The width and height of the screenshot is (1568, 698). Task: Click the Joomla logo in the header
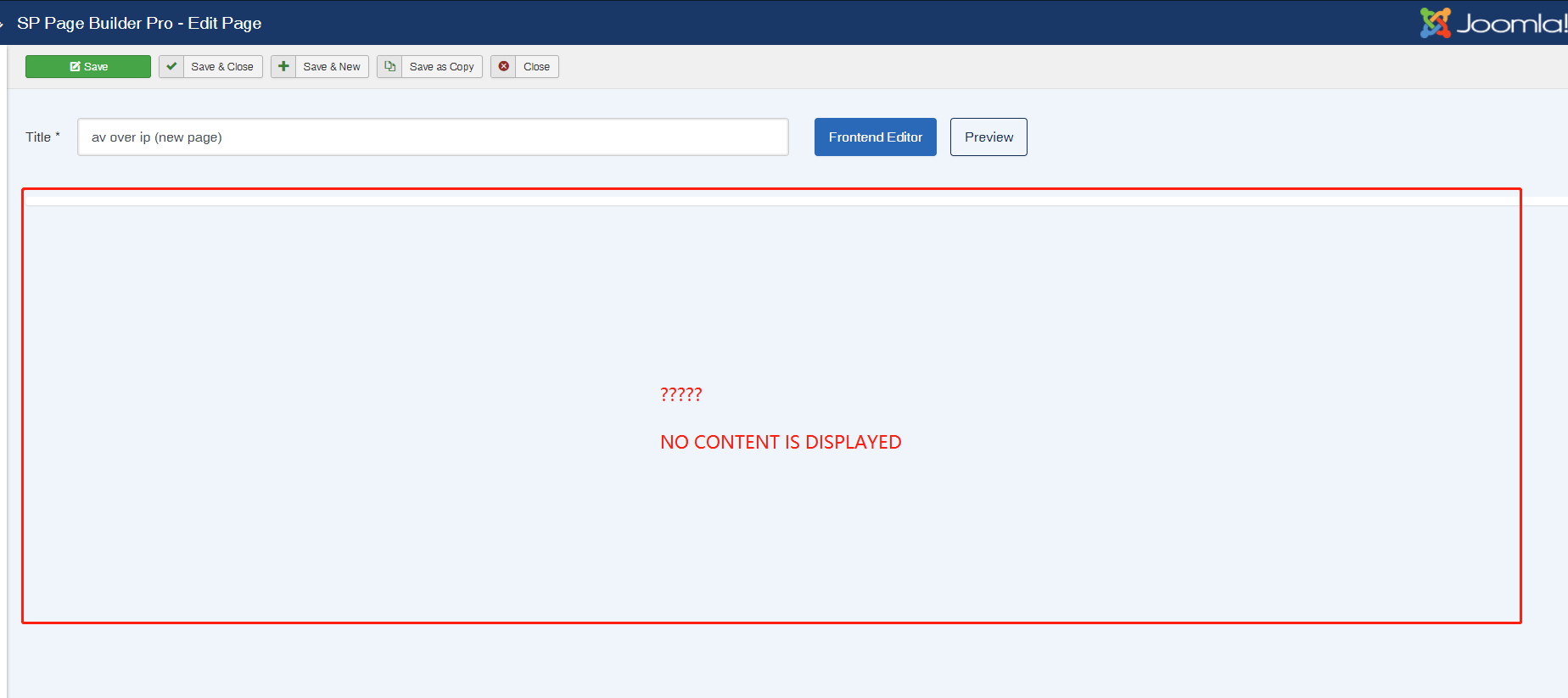tap(1492, 23)
